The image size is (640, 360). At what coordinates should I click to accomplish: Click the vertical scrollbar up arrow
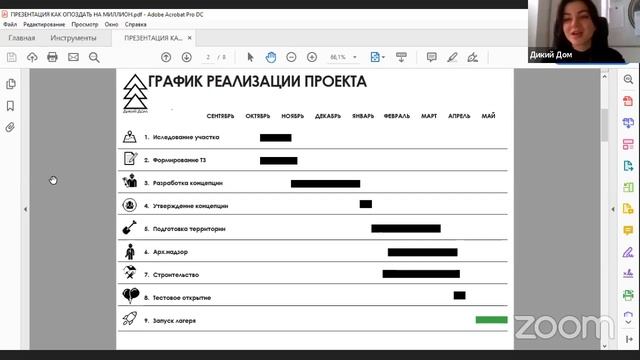[604, 76]
